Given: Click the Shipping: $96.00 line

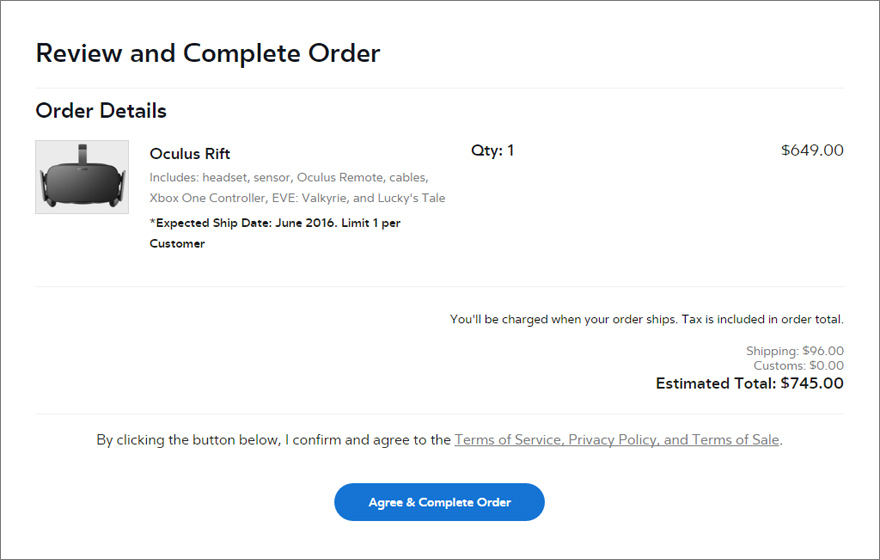Looking at the screenshot, I should (x=795, y=351).
